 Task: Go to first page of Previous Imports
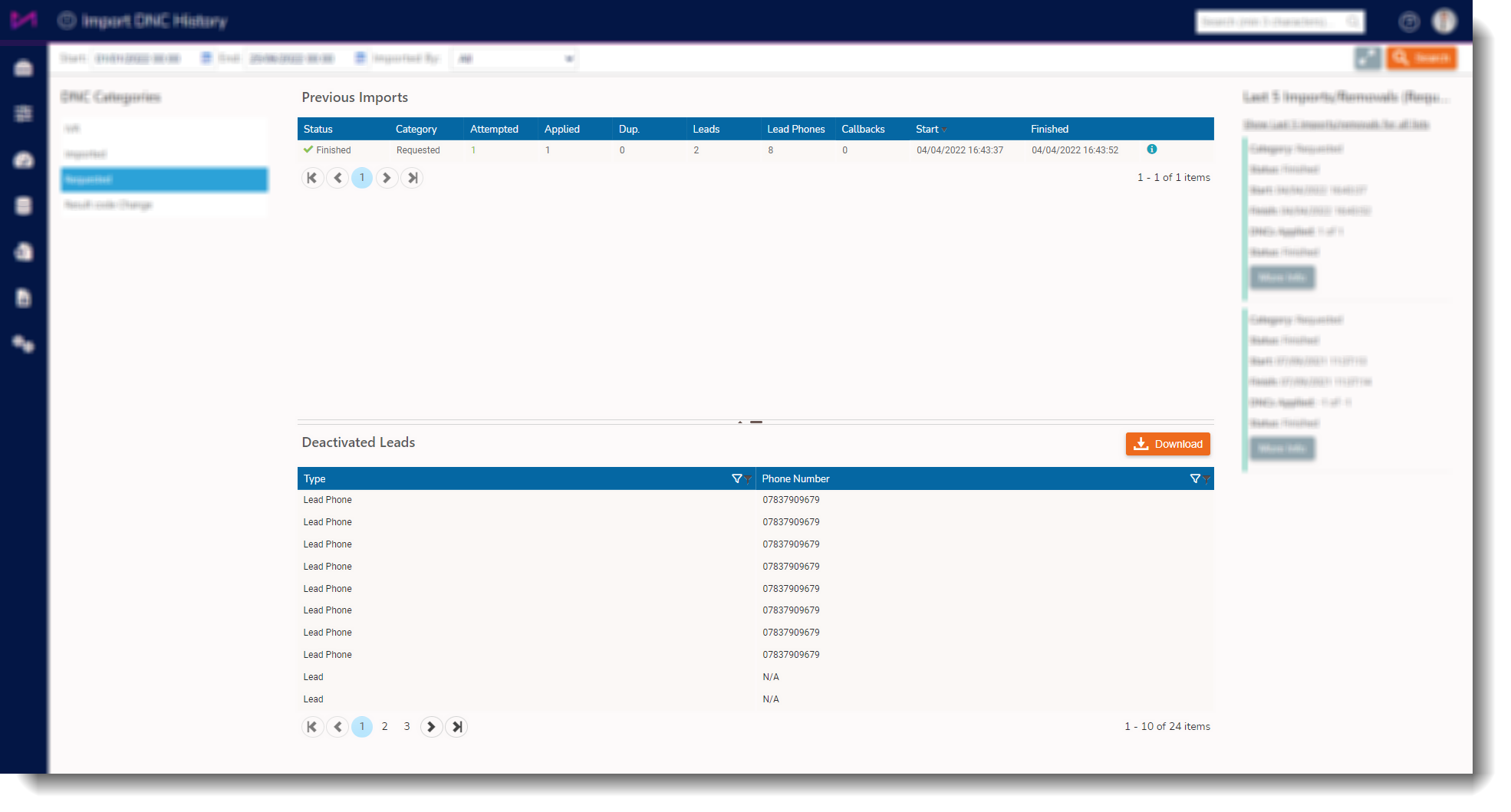click(x=312, y=178)
